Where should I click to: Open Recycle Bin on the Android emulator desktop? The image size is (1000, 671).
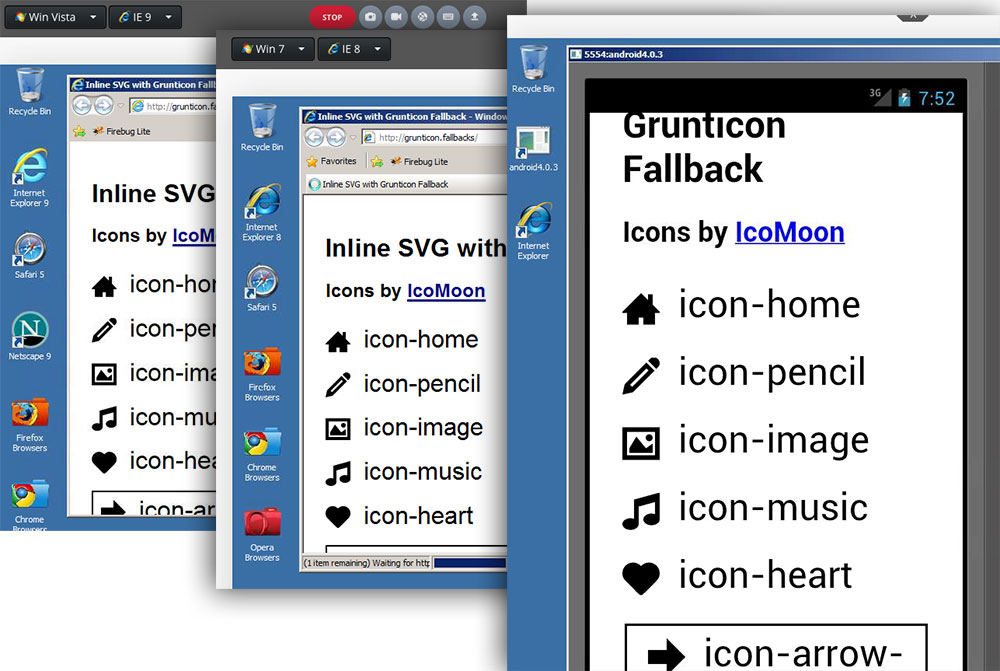[x=533, y=70]
